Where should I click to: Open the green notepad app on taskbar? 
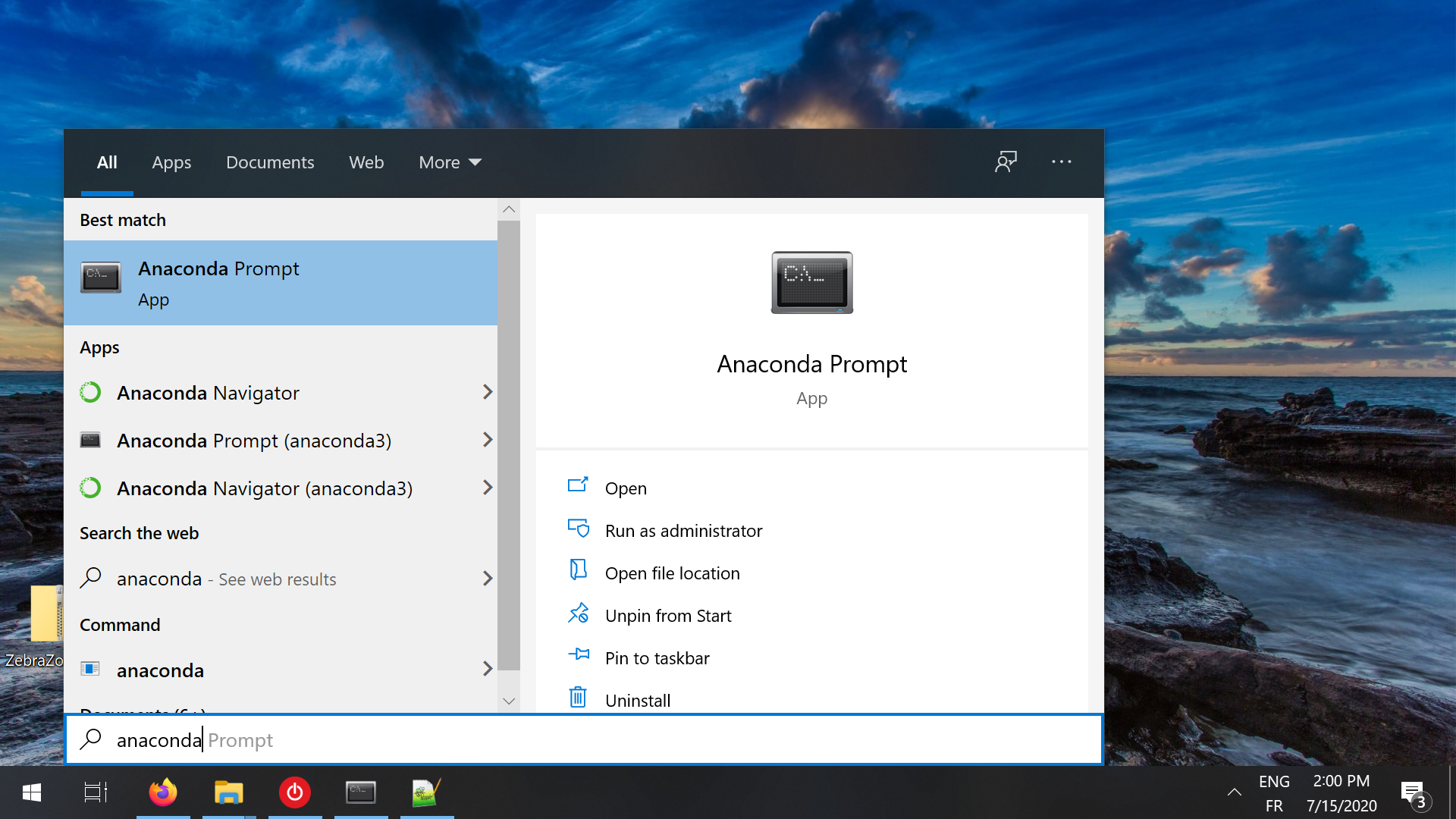[426, 792]
